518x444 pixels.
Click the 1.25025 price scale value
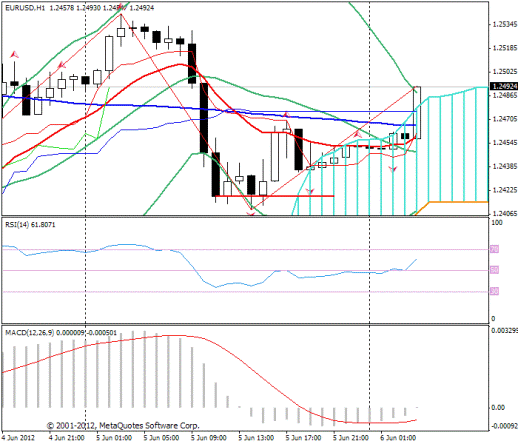tap(505, 72)
